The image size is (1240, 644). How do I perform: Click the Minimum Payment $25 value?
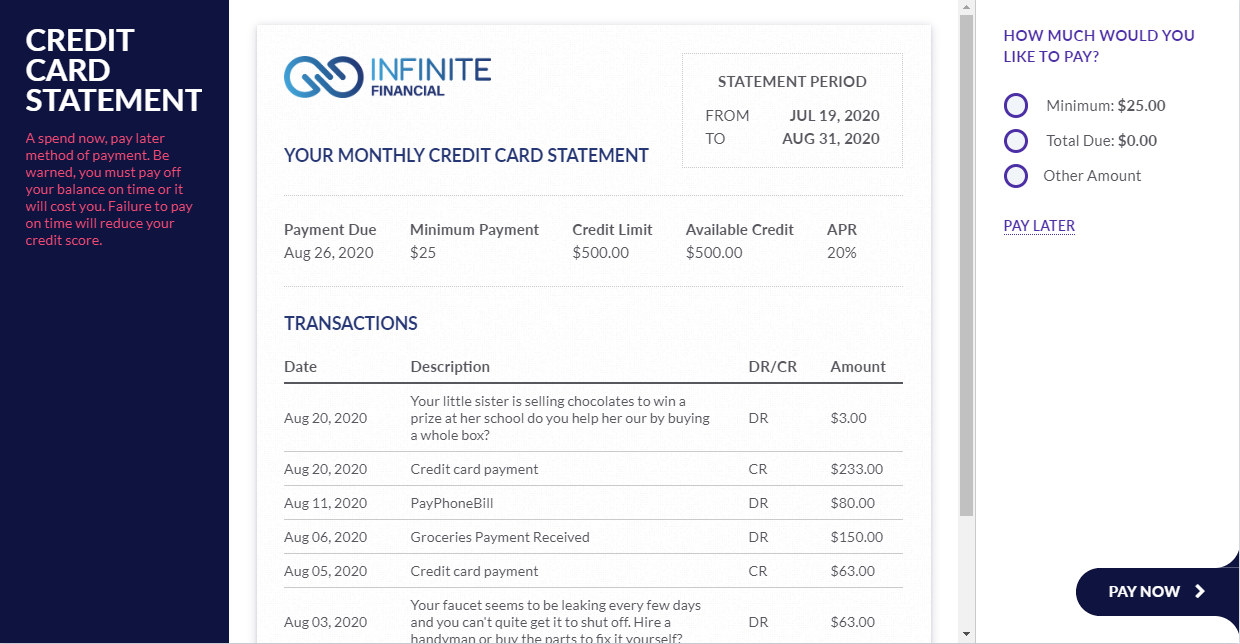pos(423,253)
